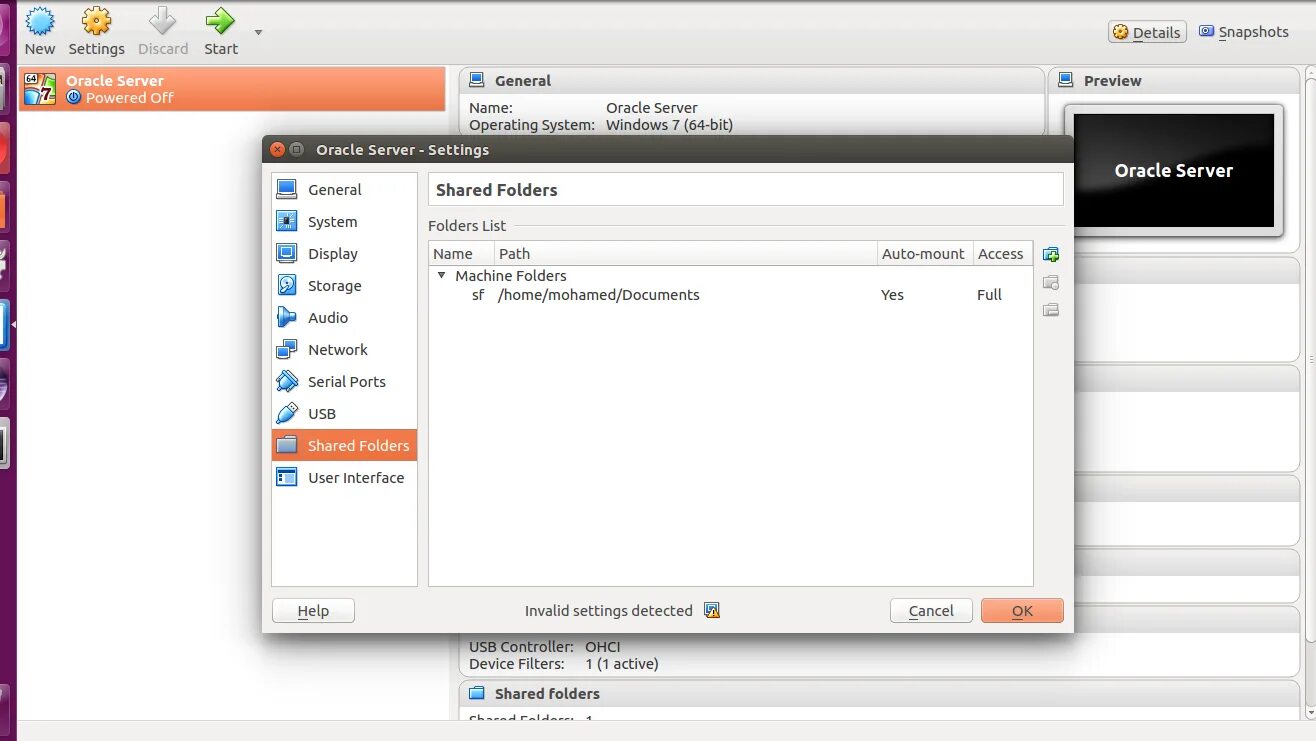Open the Start button dropdown arrow
1316x741 pixels.
[258, 32]
